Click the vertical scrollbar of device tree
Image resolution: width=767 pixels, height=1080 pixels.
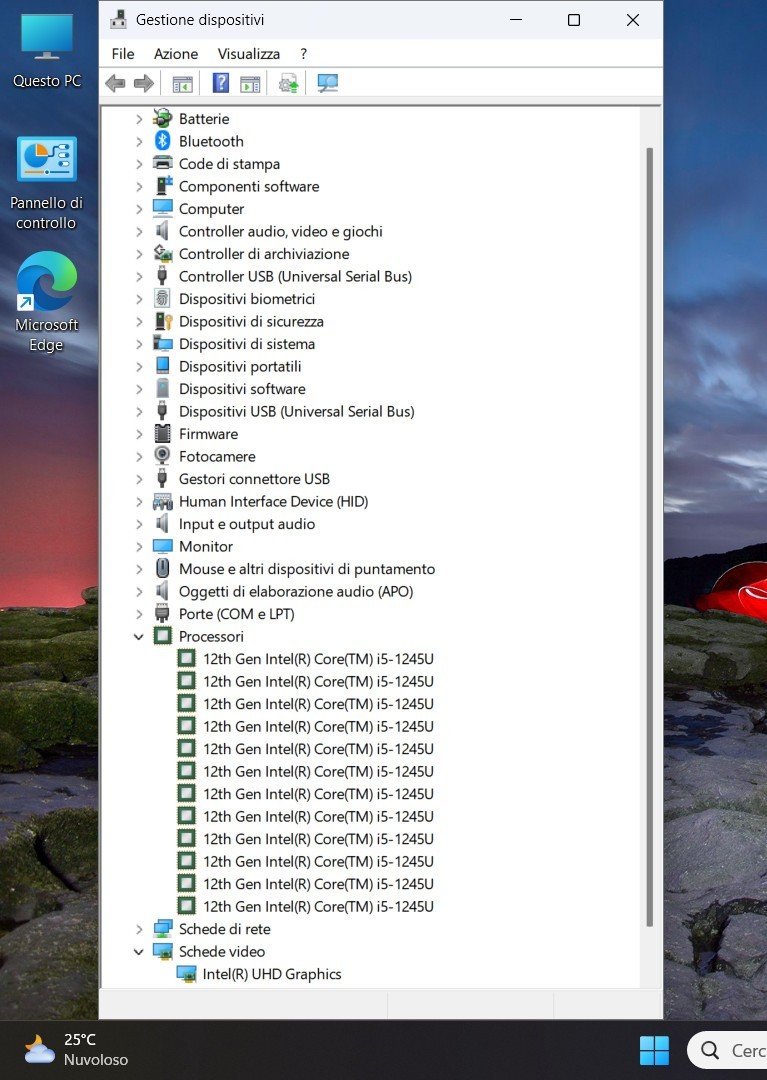tap(649, 537)
